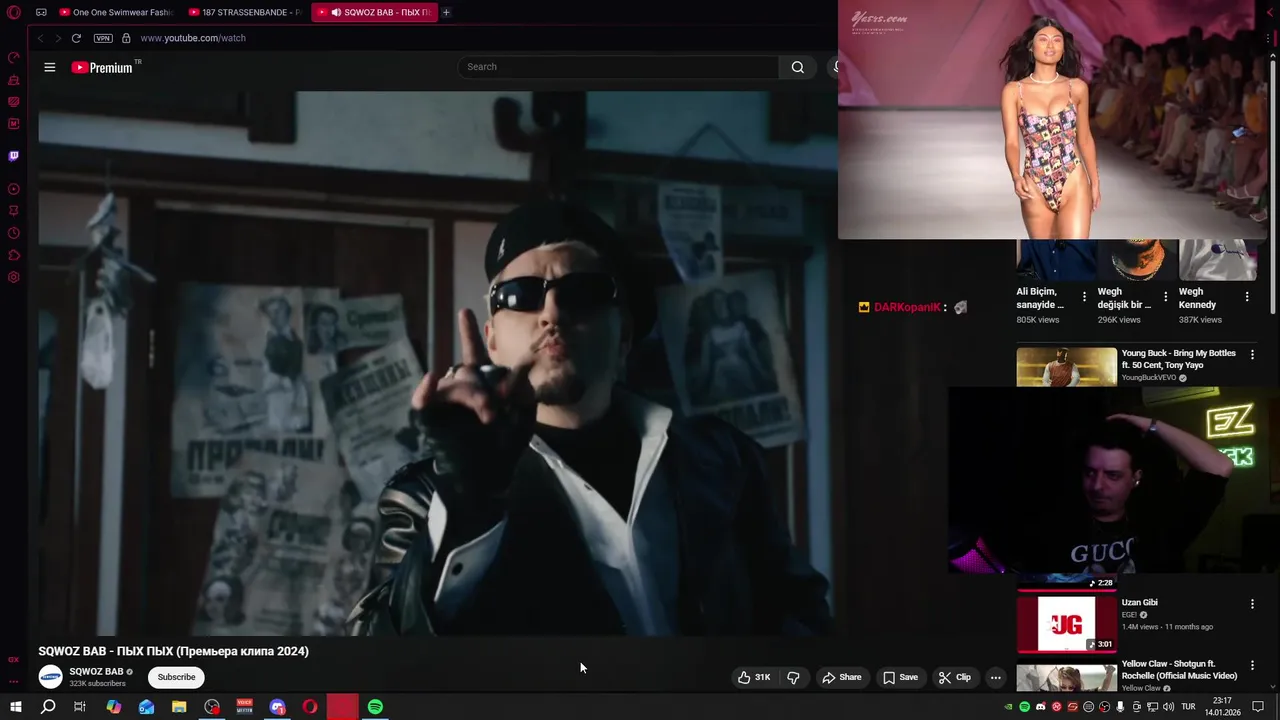Viewport: 1280px width, 720px height.
Task: Open Young Buck video thumbnail
Action: 1066,367
